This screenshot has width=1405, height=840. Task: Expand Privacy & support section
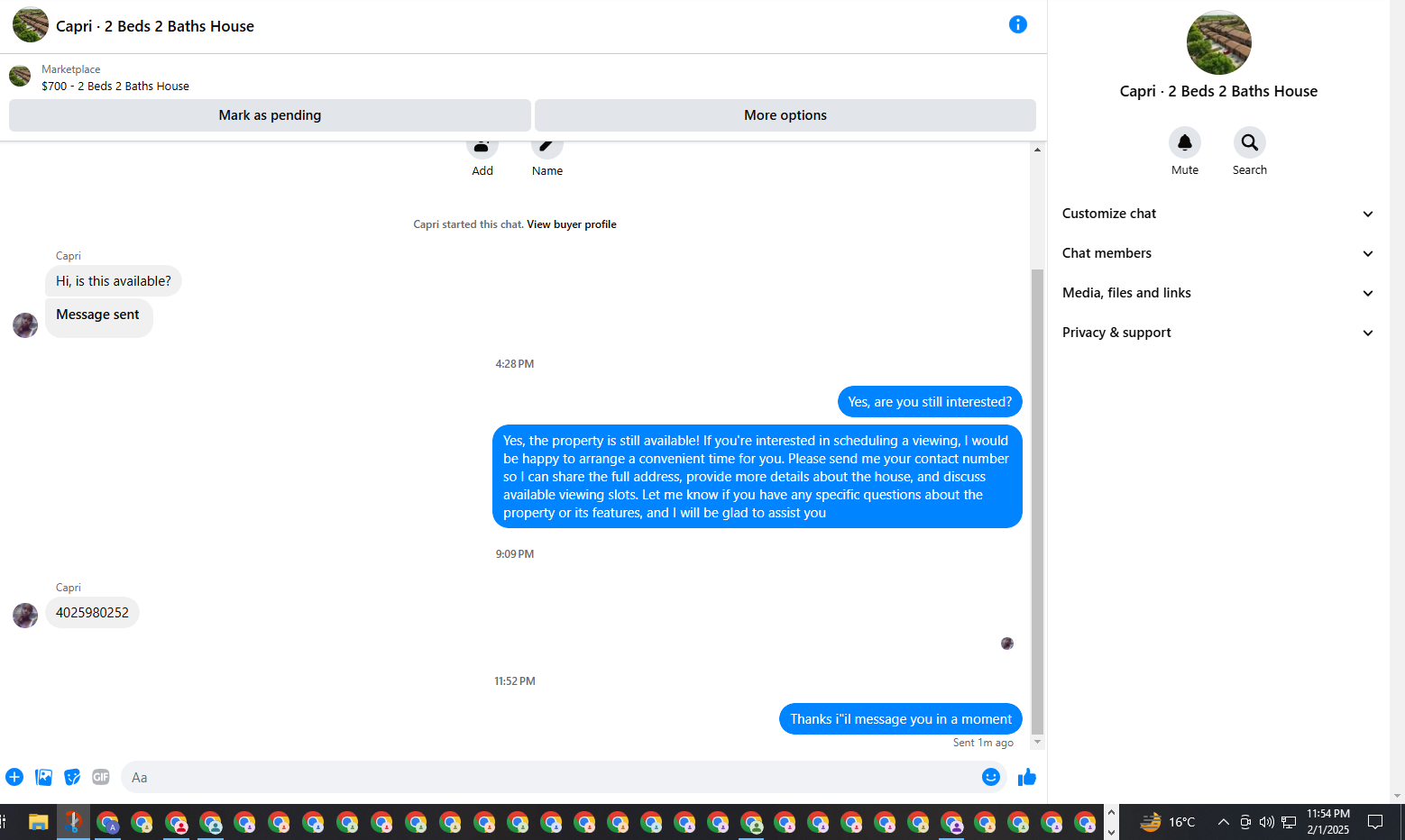click(x=1217, y=333)
